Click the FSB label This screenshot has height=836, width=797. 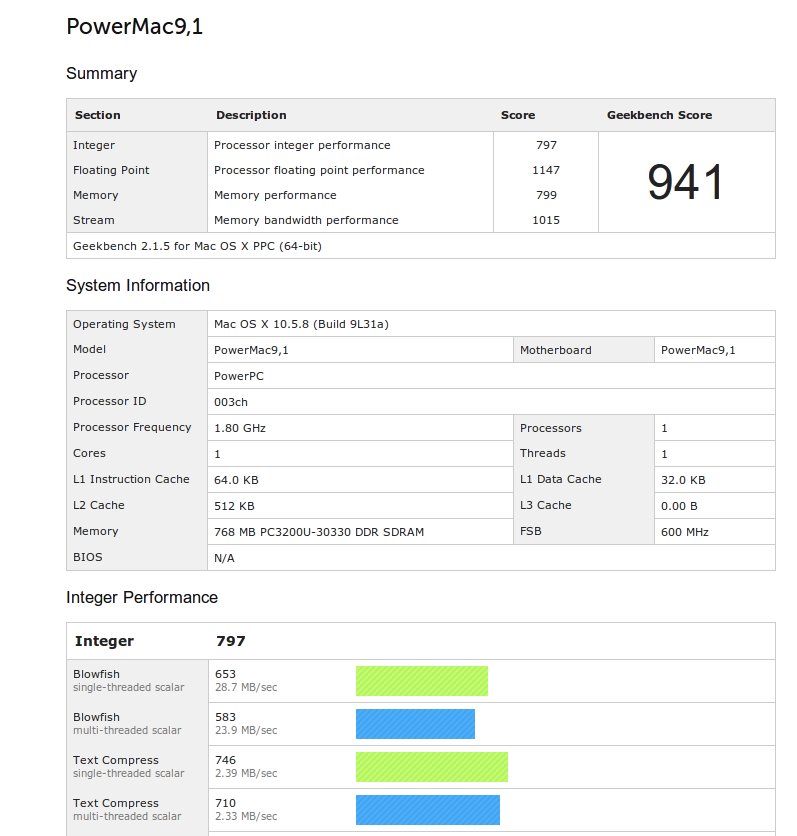(x=530, y=531)
